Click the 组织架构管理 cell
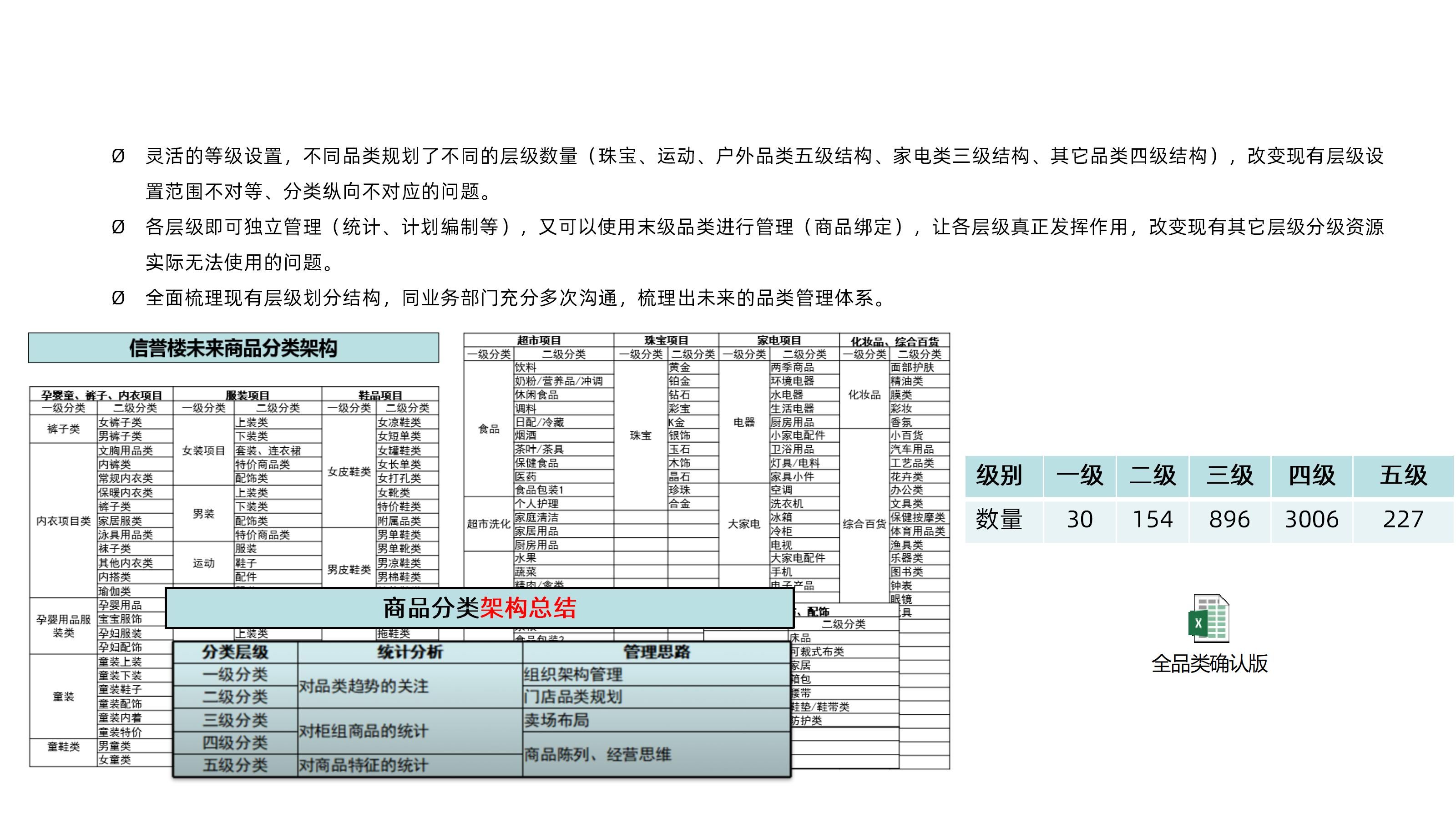Screen dimensions: 1456x819 pos(573,674)
